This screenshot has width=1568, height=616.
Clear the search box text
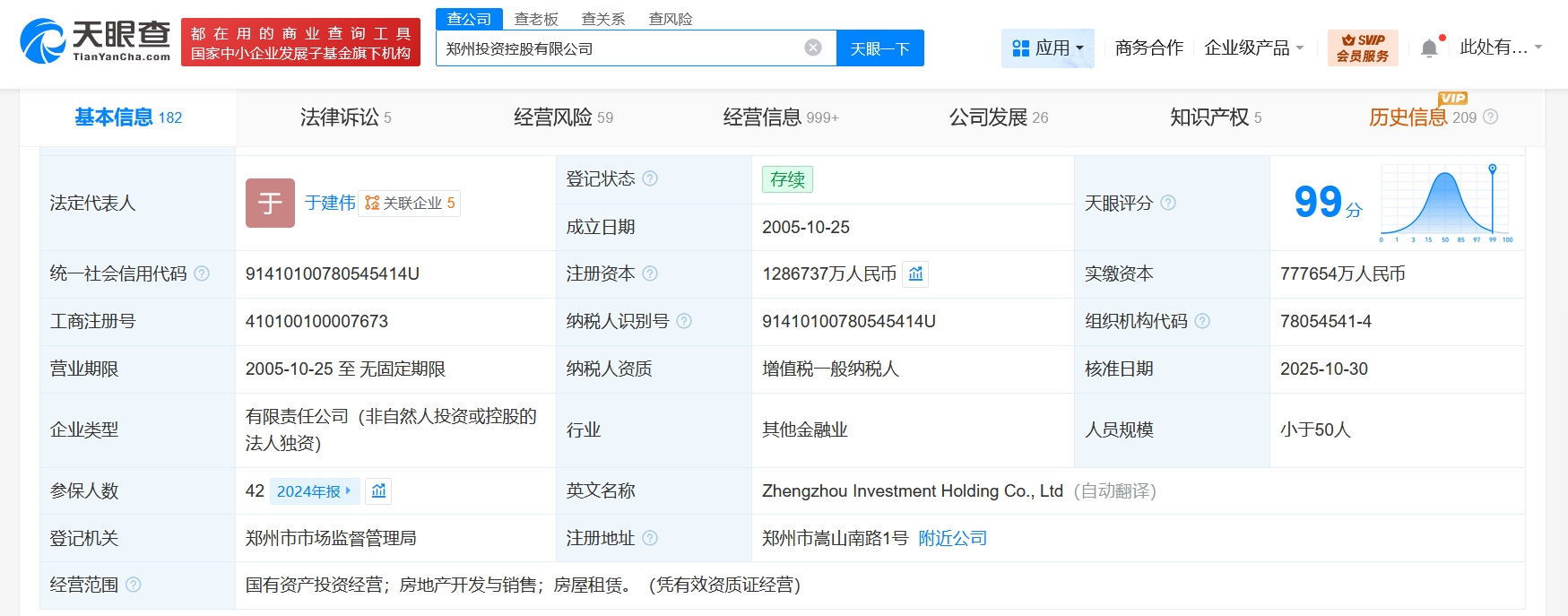coord(812,48)
